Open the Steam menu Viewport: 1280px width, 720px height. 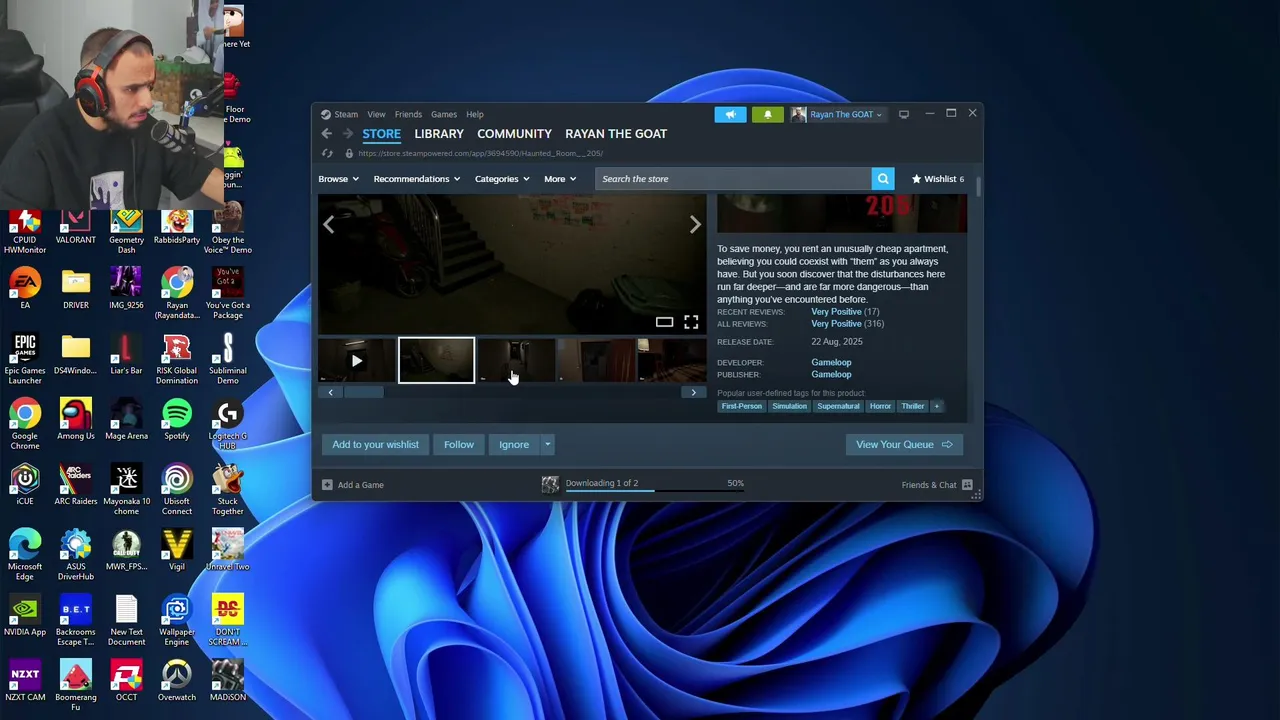click(x=346, y=114)
